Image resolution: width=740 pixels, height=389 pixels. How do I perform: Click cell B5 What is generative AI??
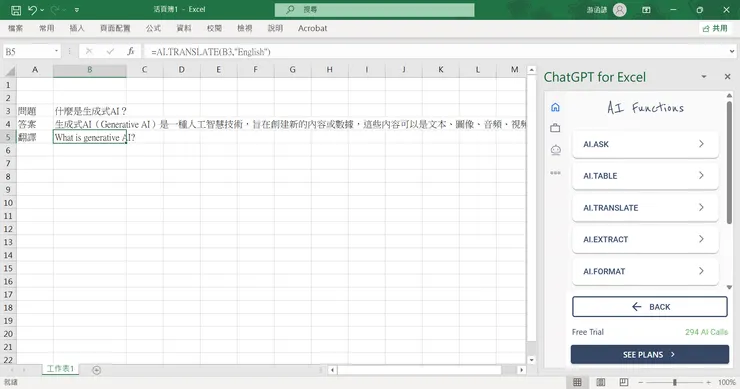pyautogui.click(x=90, y=137)
